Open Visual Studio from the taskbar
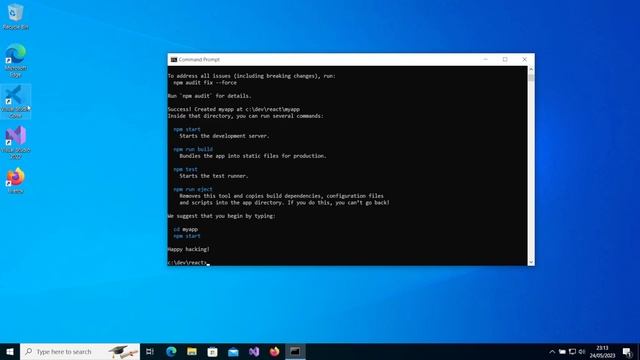Screen dimensions: 640x360 pyautogui.click(x=254, y=351)
